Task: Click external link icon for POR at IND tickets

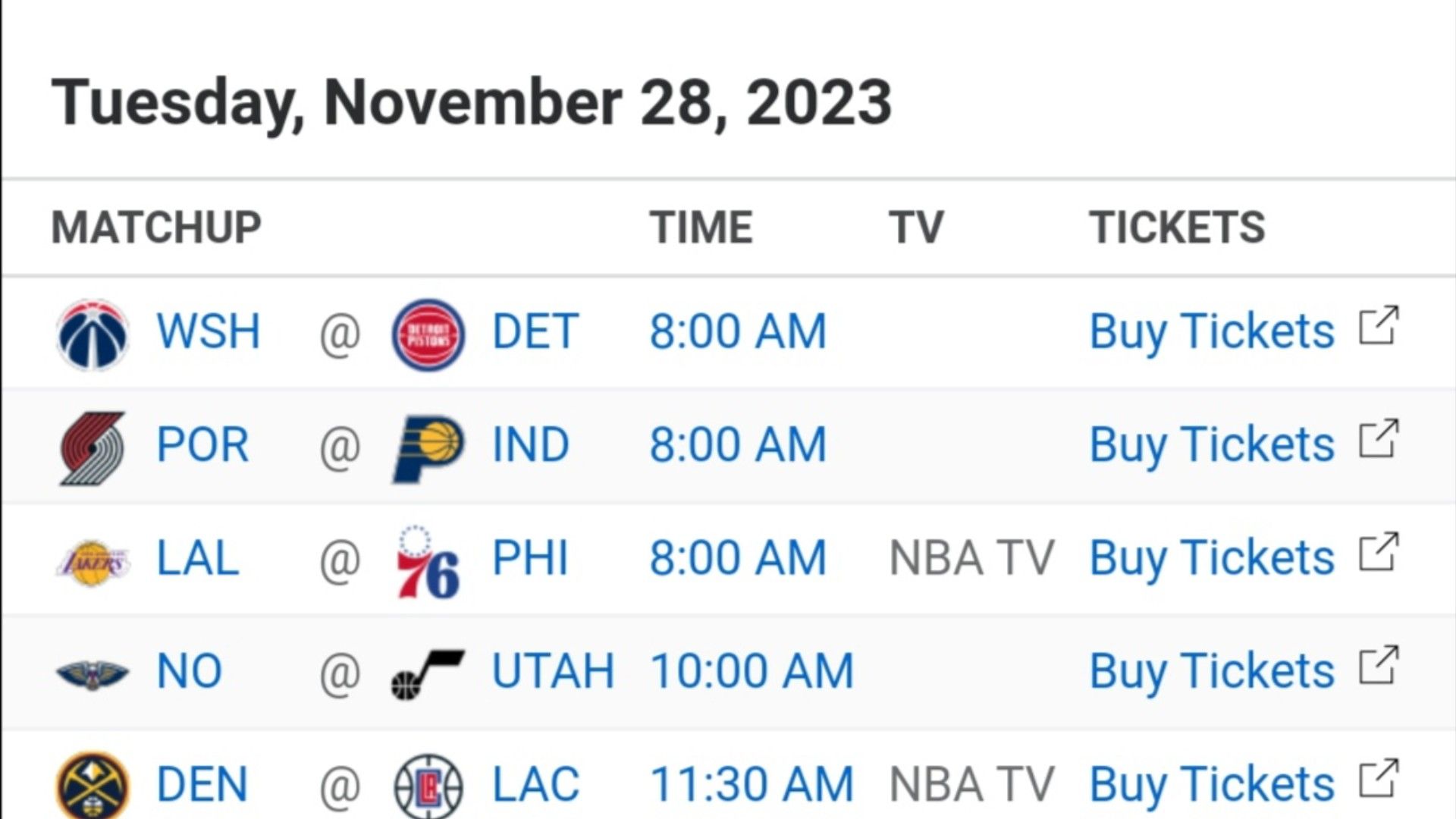Action: (1378, 439)
